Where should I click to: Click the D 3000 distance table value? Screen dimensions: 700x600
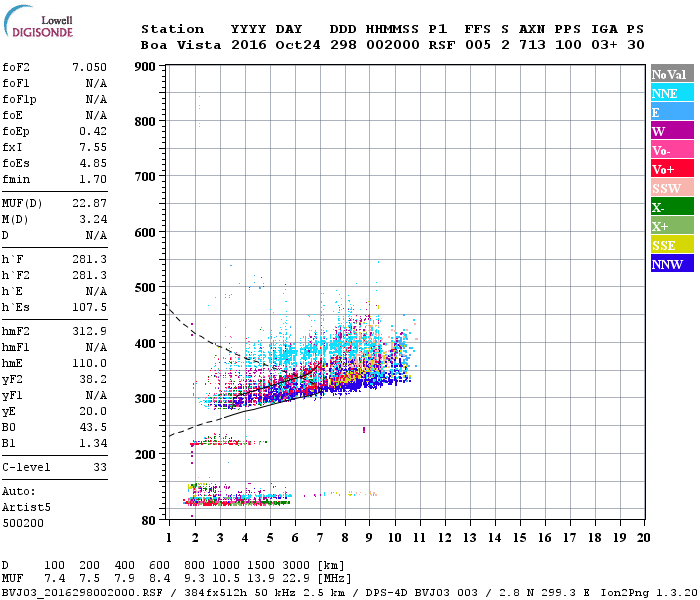coord(296,566)
